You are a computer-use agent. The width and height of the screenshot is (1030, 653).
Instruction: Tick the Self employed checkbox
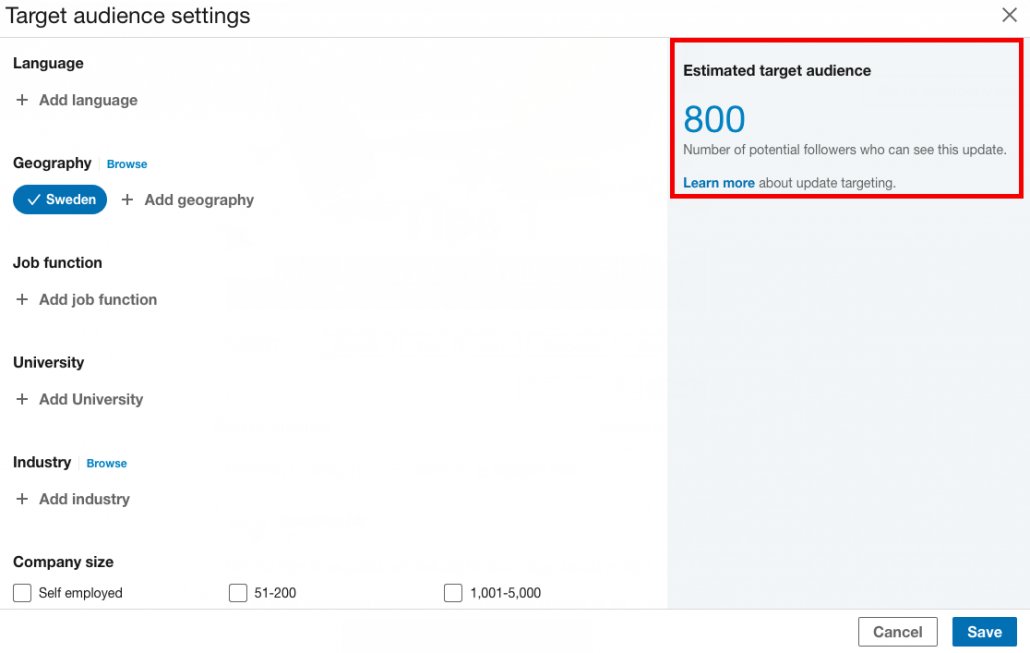coord(22,593)
